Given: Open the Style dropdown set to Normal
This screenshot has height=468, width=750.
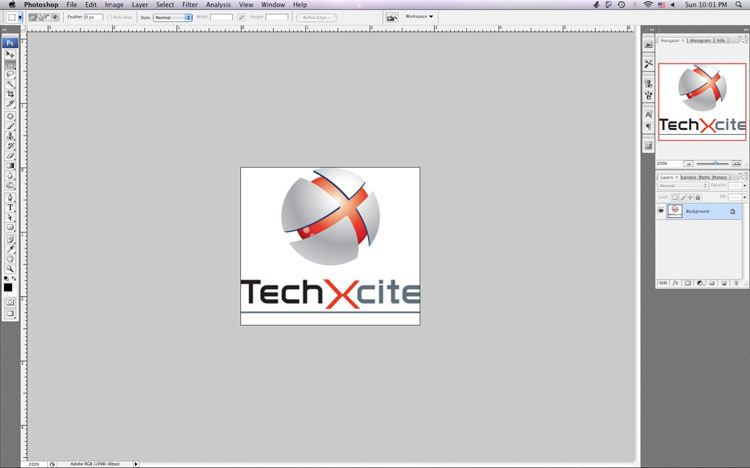Looking at the screenshot, I should (x=173, y=17).
